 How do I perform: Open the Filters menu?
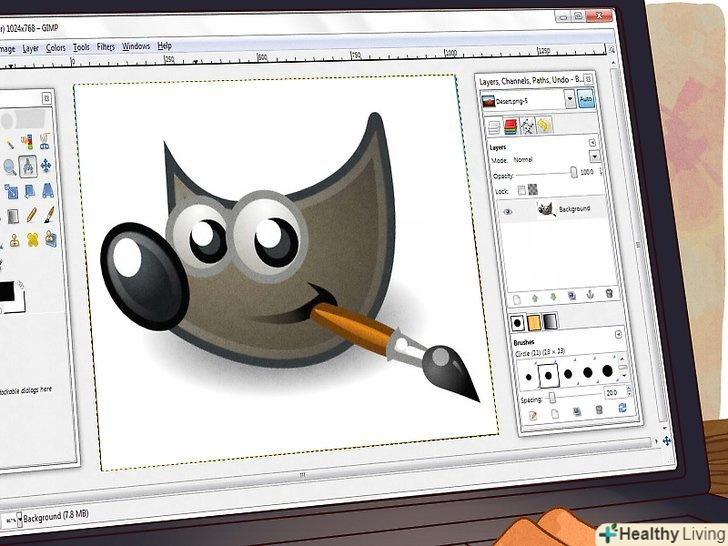coord(106,47)
